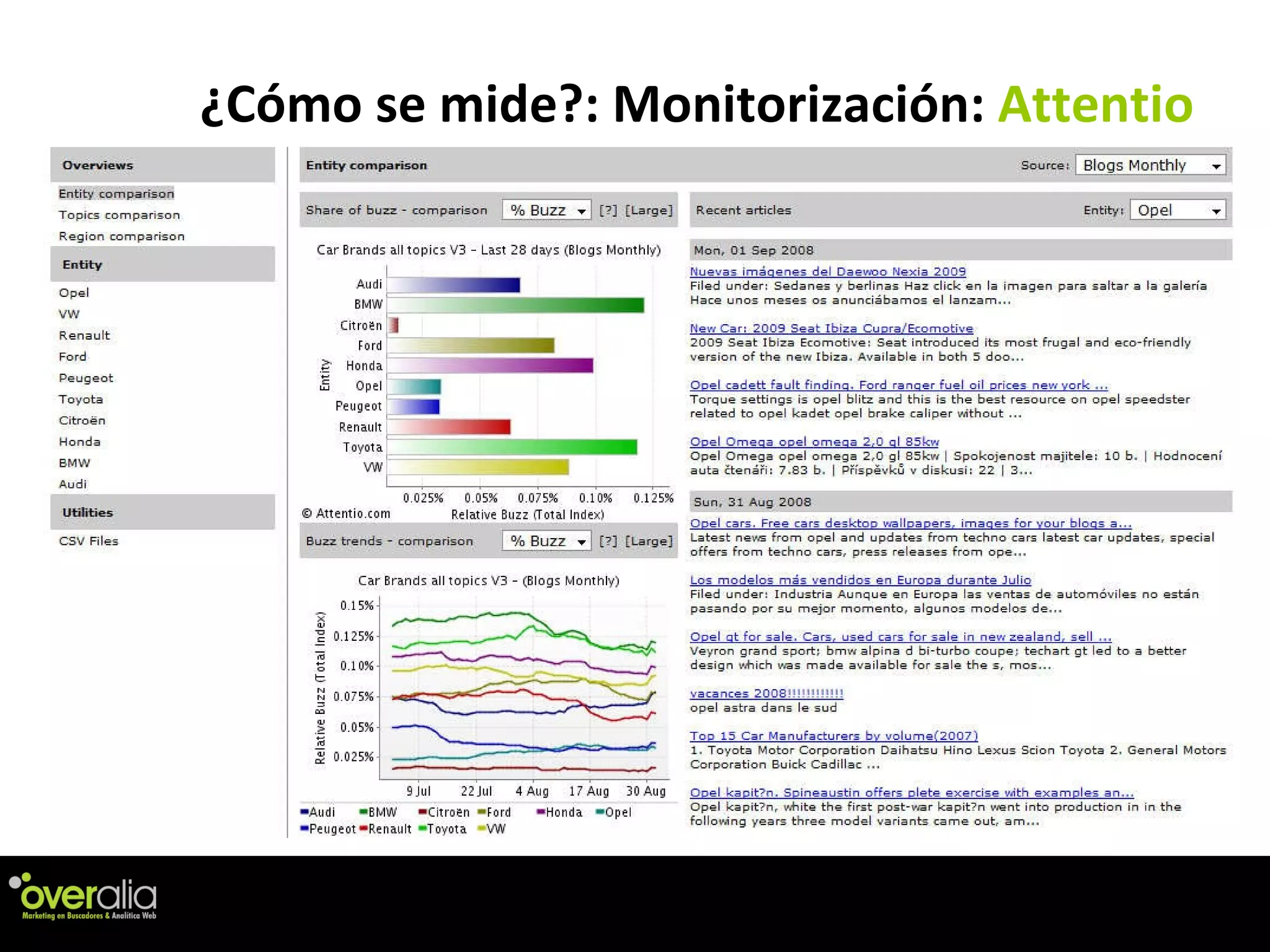Open article Opel cars. Free cars desktop wallpapers

click(x=910, y=523)
